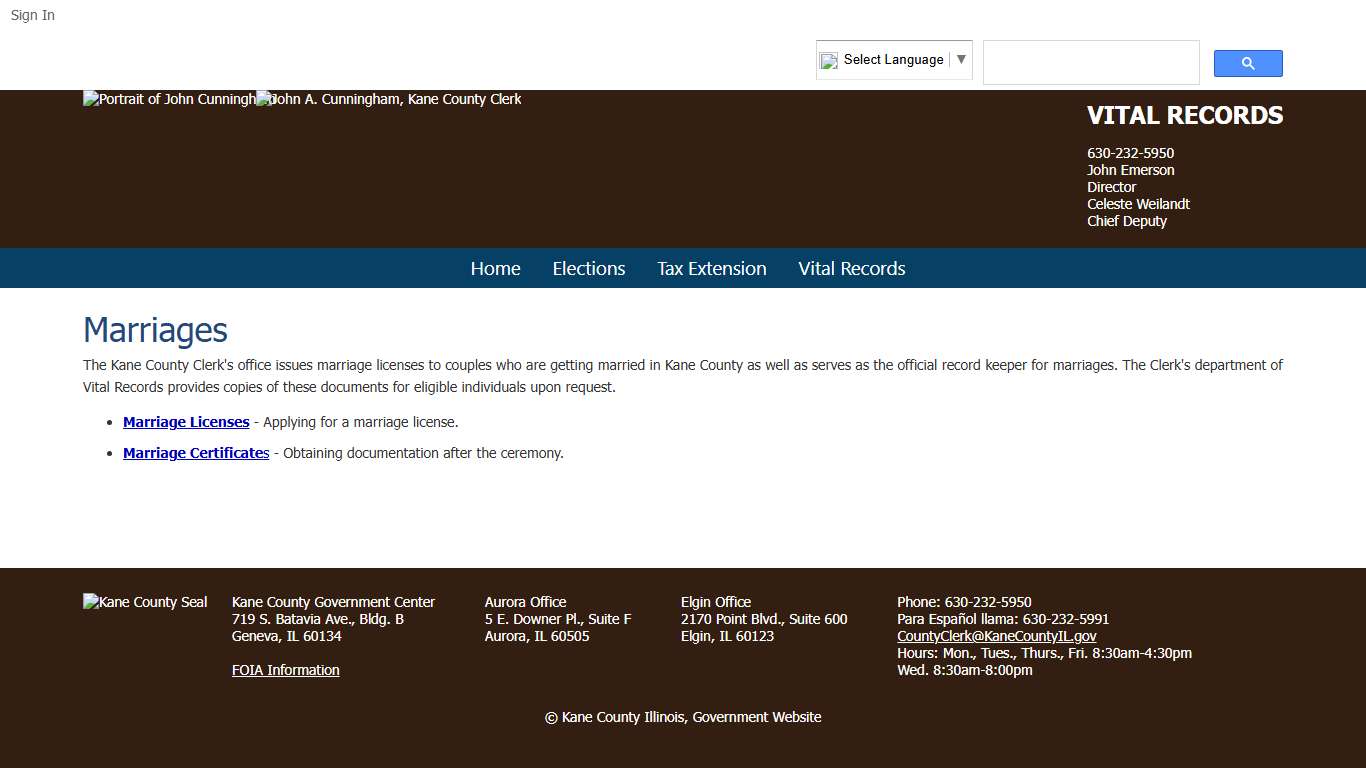Click the Kane County Seal image
The width and height of the screenshot is (1366, 768).
[x=145, y=602]
